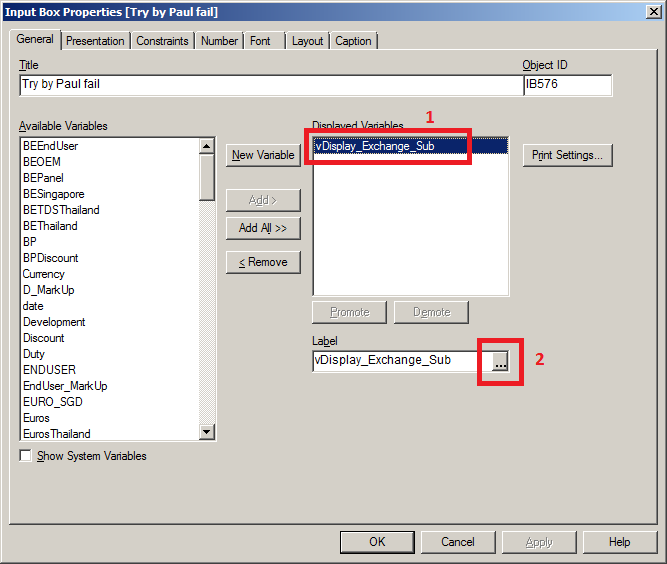Confirm with the OK button

tap(377, 542)
